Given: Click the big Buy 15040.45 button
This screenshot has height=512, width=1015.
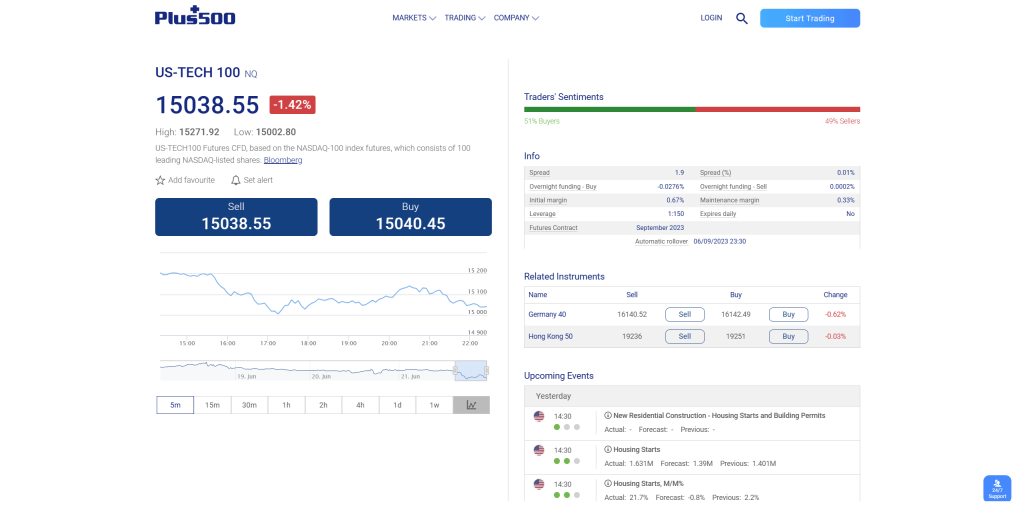Looking at the screenshot, I should pyautogui.click(x=410, y=217).
